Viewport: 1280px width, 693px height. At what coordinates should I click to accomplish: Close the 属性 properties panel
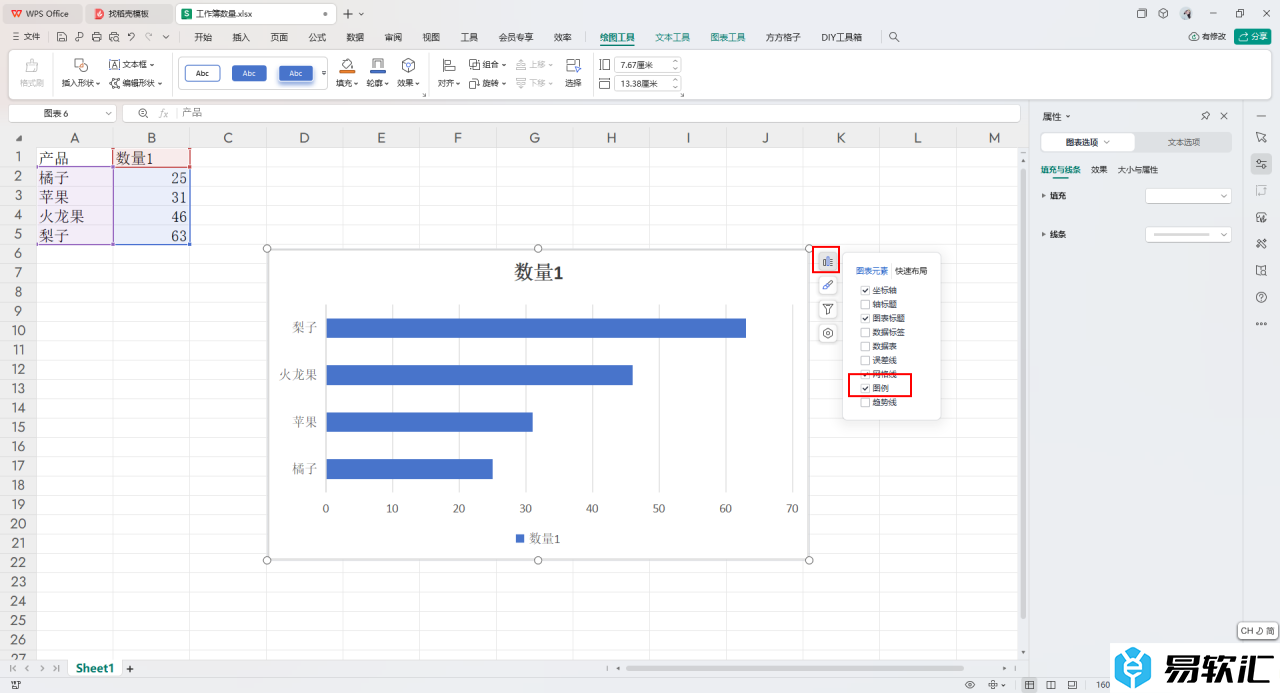pyautogui.click(x=1224, y=116)
